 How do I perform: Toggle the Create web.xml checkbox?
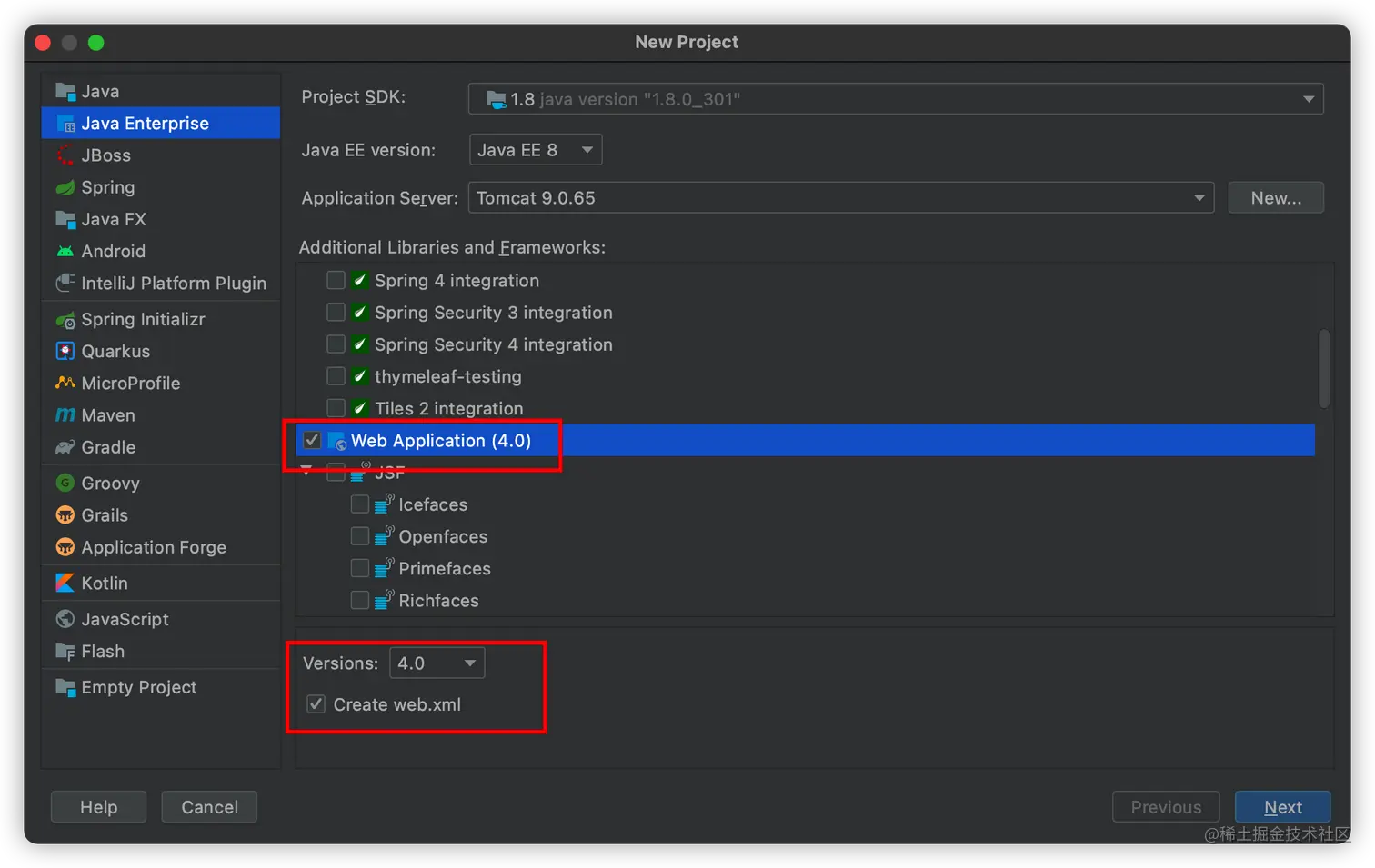point(316,703)
